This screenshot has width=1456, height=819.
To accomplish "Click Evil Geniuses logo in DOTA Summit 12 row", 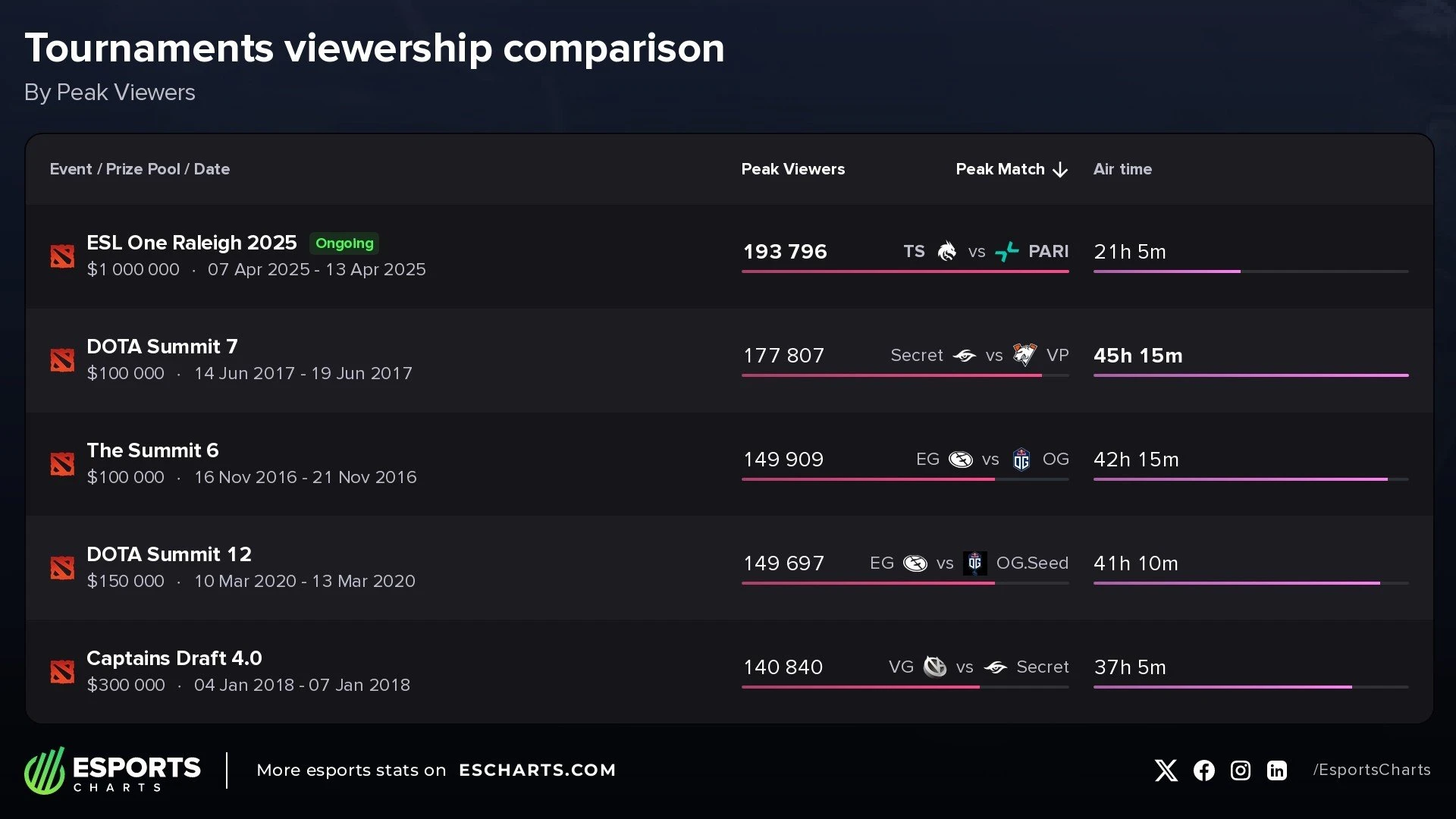I will coord(915,563).
